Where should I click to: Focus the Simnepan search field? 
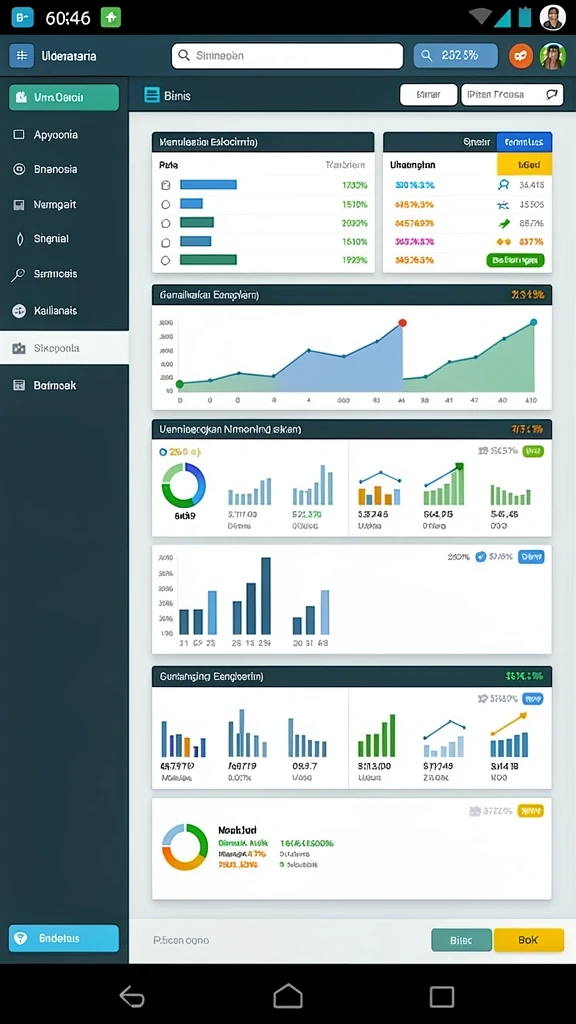[287, 56]
